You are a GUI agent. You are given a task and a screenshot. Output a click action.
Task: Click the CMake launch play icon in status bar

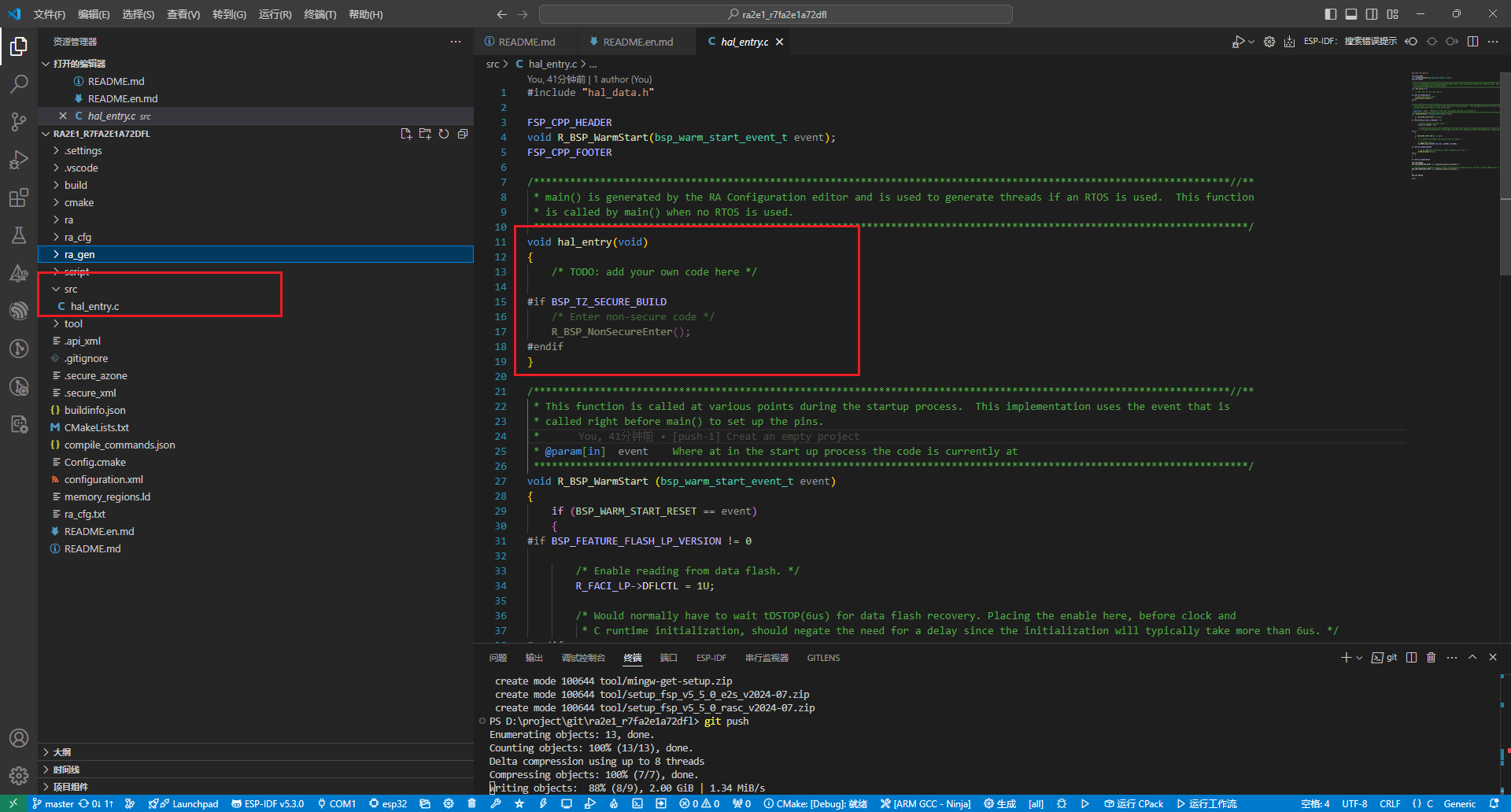(x=1085, y=803)
